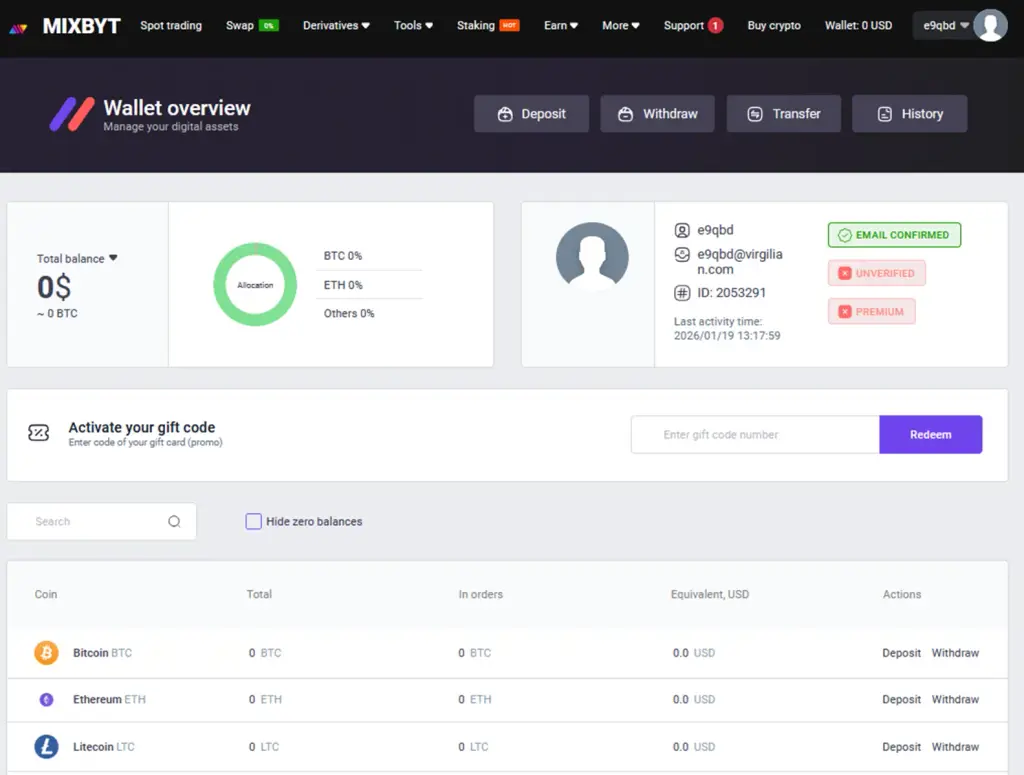This screenshot has height=775, width=1024.
Task: Click the Bitcoin coin icon
Action: pyautogui.click(x=46, y=652)
